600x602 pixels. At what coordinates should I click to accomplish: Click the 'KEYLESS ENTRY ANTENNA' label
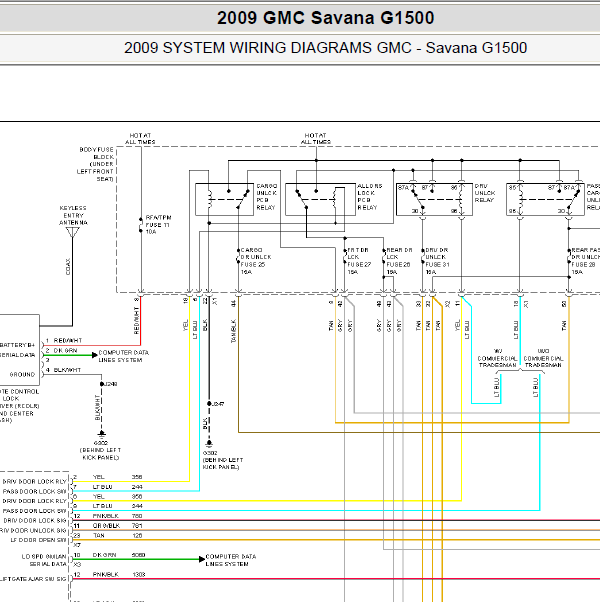click(x=73, y=215)
